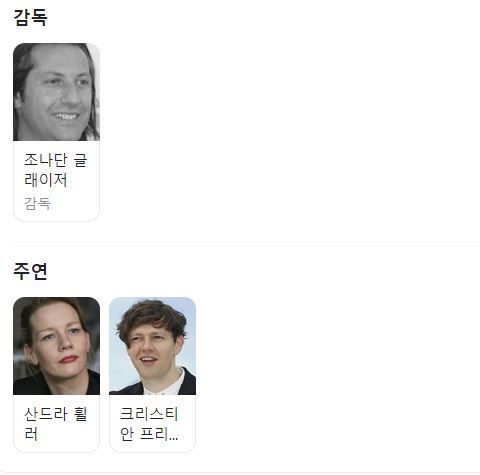Click the 러 second line under 산드라 휠

coord(31,434)
